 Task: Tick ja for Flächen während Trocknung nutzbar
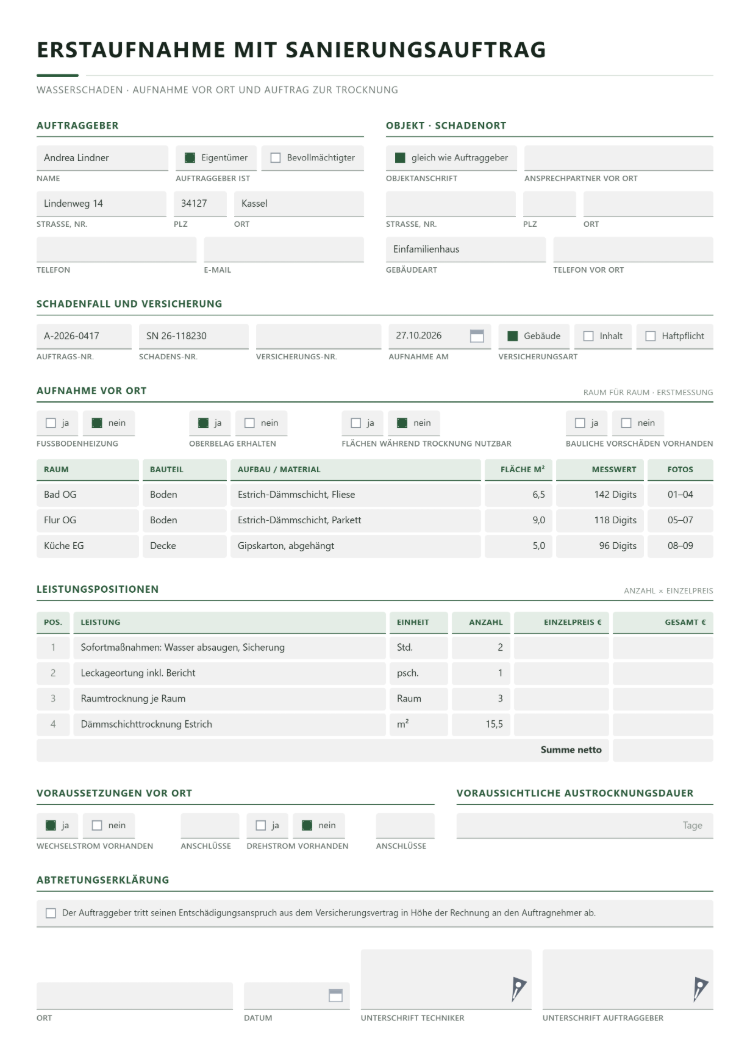(356, 423)
